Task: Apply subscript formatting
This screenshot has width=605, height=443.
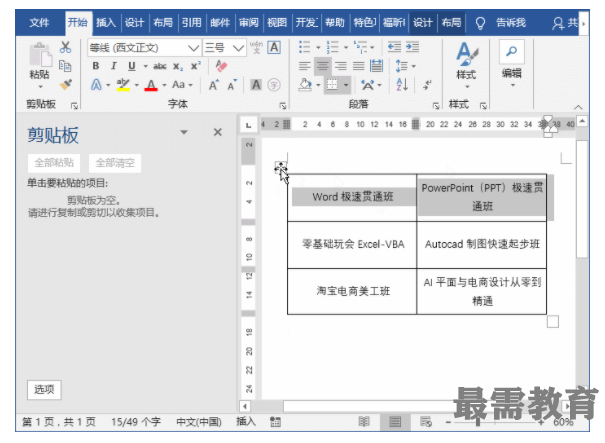Action: click(177, 66)
